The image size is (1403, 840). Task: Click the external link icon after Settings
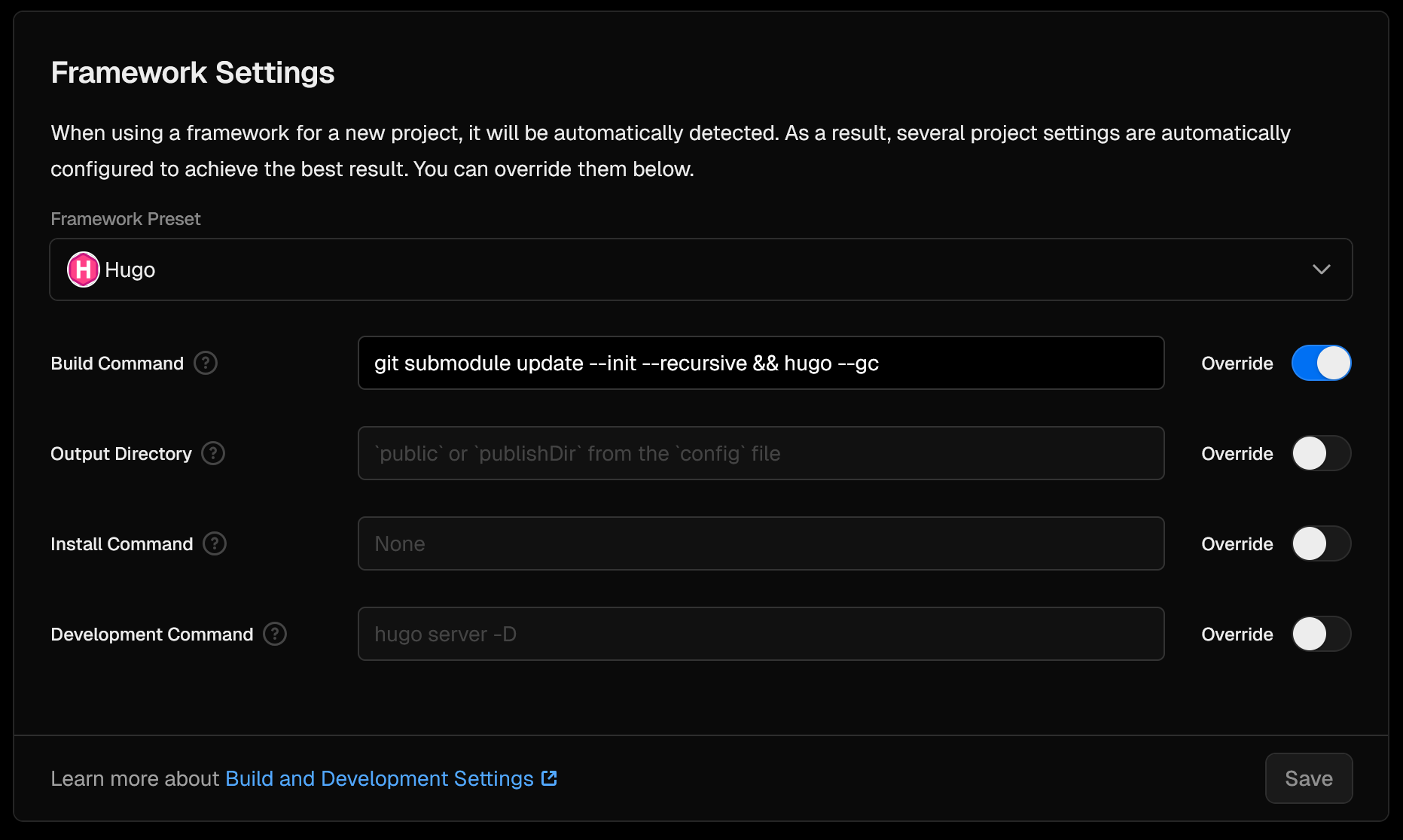point(550,778)
